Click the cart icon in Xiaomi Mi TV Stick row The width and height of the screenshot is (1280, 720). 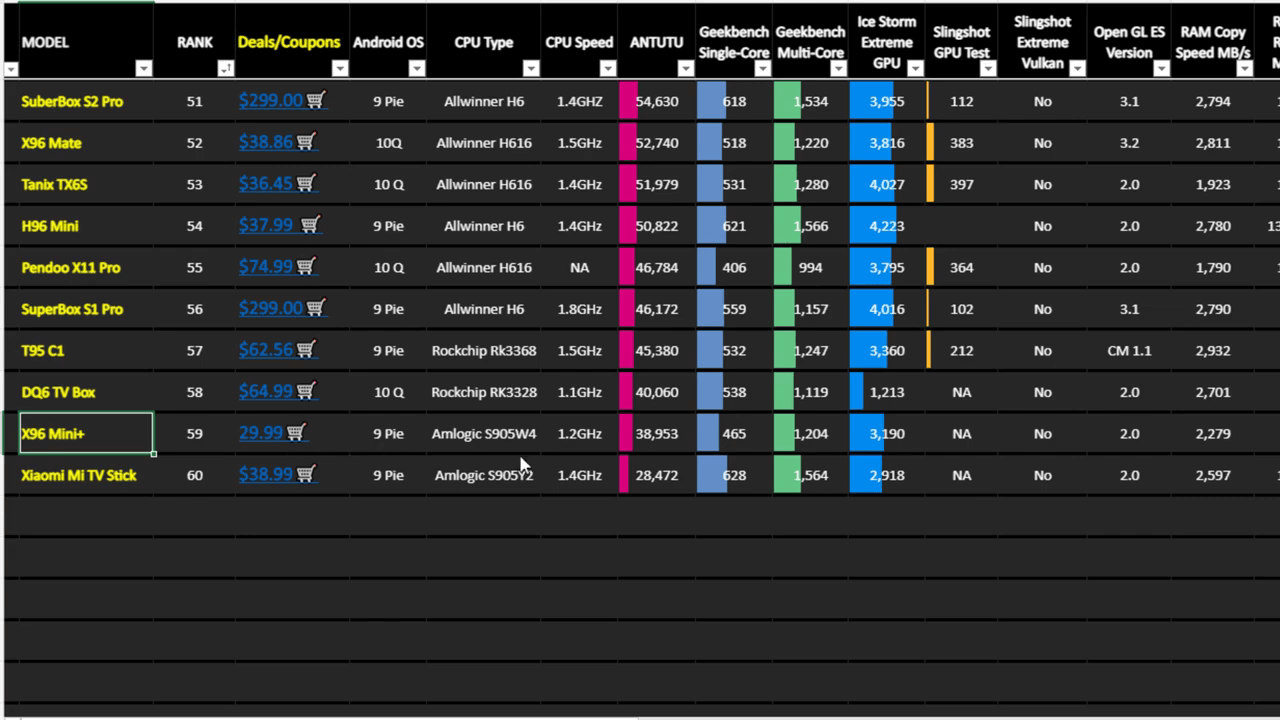(306, 474)
